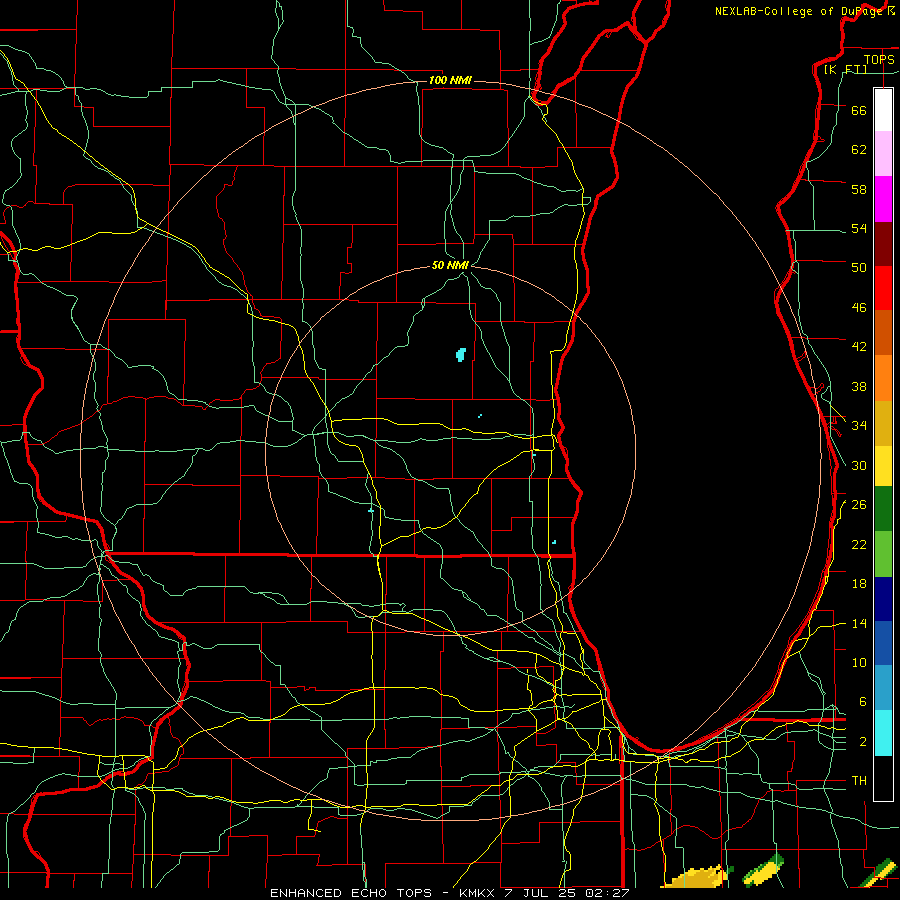The height and width of the screenshot is (900, 900).
Task: Click the light pink legend swatch
Action: [883, 153]
